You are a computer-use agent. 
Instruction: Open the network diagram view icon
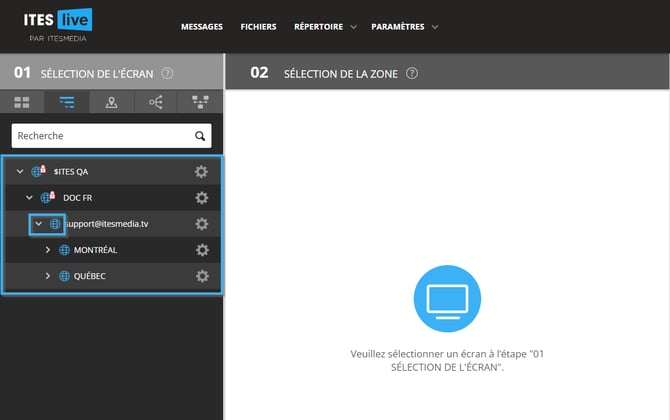(200, 102)
